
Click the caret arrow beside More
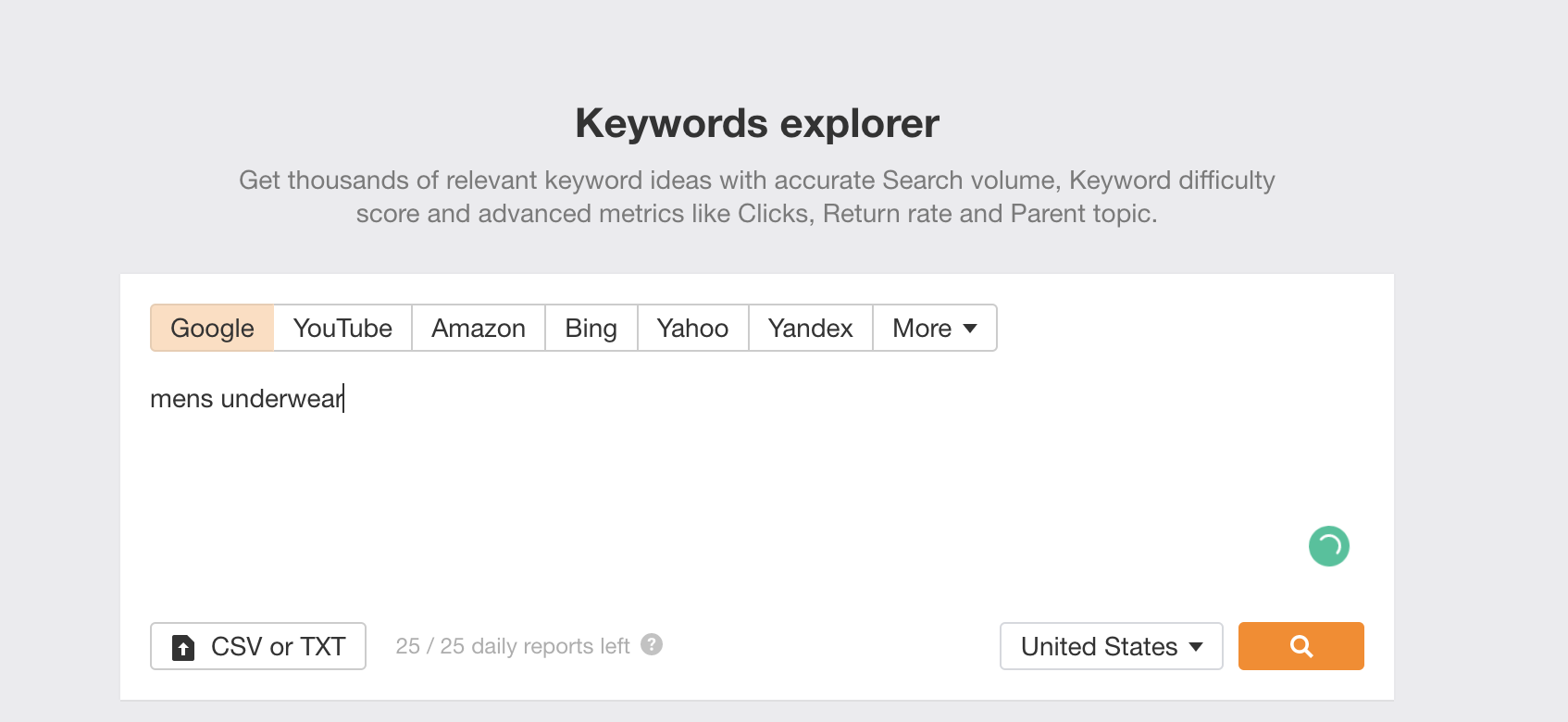tap(970, 329)
